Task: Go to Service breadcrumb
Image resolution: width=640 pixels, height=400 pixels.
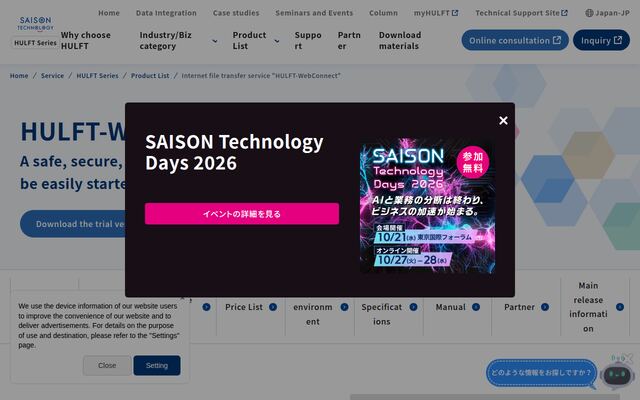Action: [x=52, y=76]
